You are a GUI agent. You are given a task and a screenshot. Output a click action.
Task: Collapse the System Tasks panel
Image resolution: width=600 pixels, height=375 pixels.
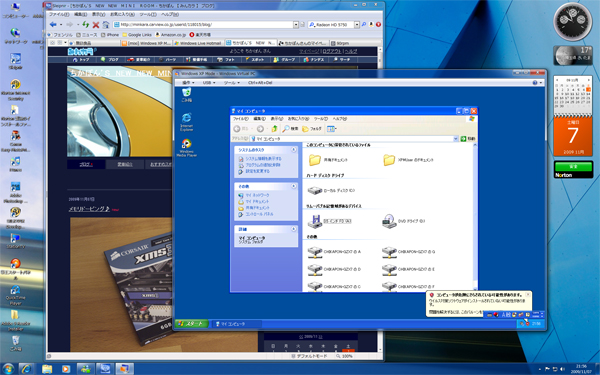[x=293, y=150]
